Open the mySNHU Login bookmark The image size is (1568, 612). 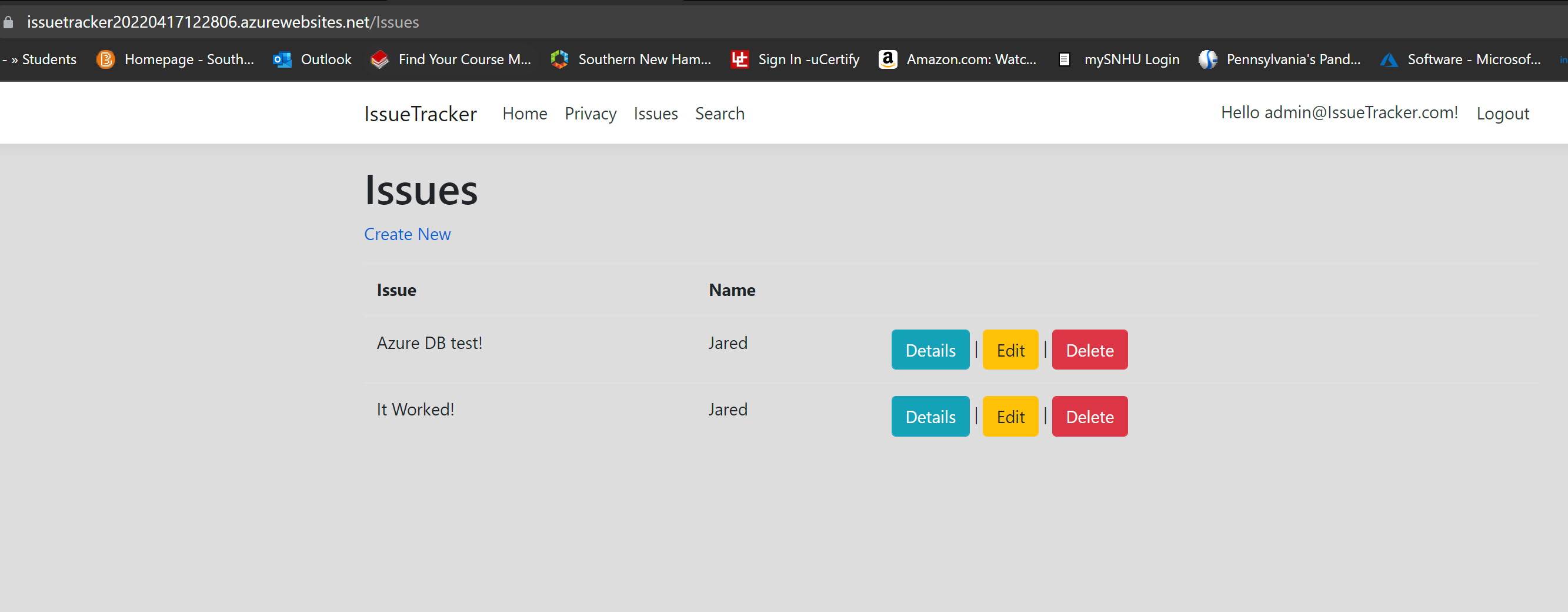1117,59
